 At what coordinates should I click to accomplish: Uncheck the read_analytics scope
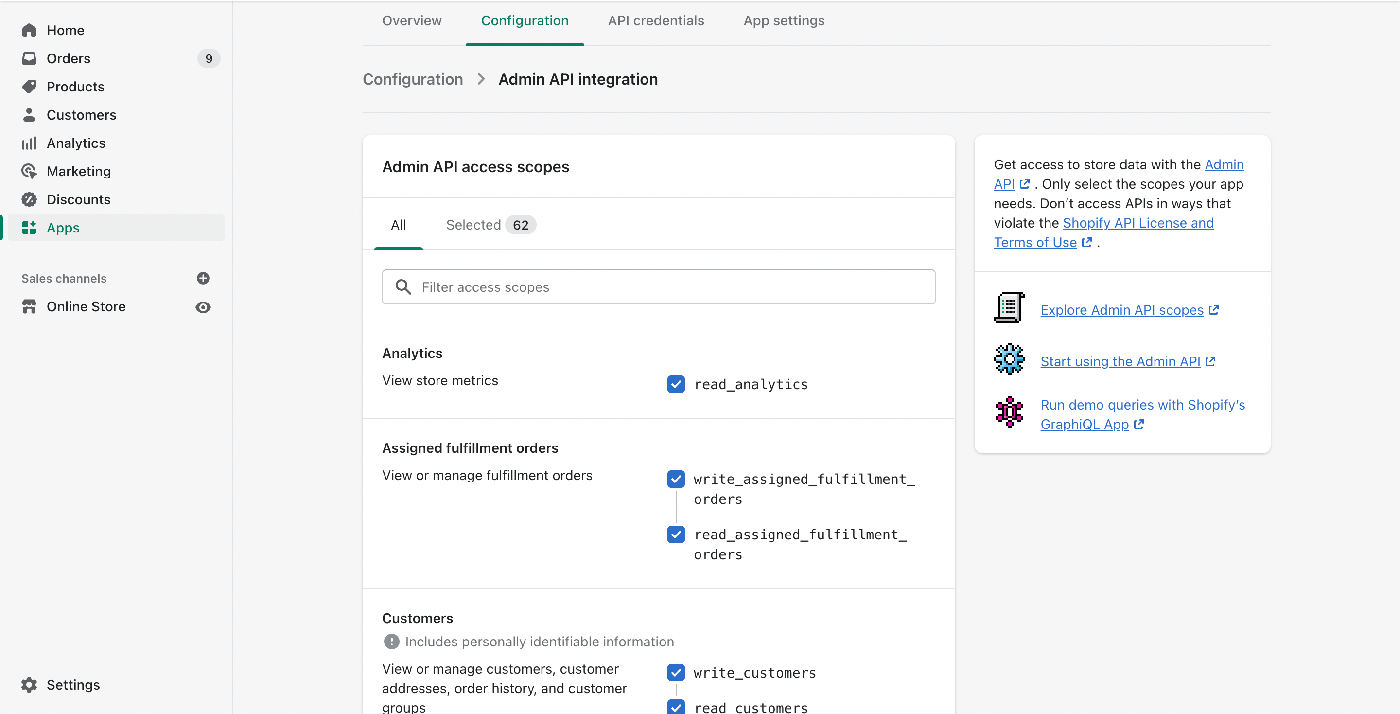pyautogui.click(x=676, y=384)
